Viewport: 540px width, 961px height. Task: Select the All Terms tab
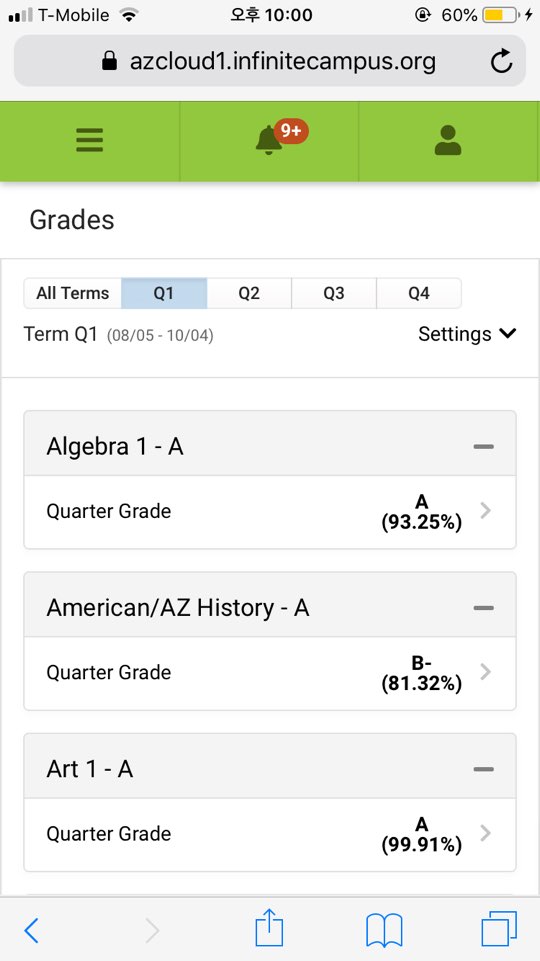point(72,294)
